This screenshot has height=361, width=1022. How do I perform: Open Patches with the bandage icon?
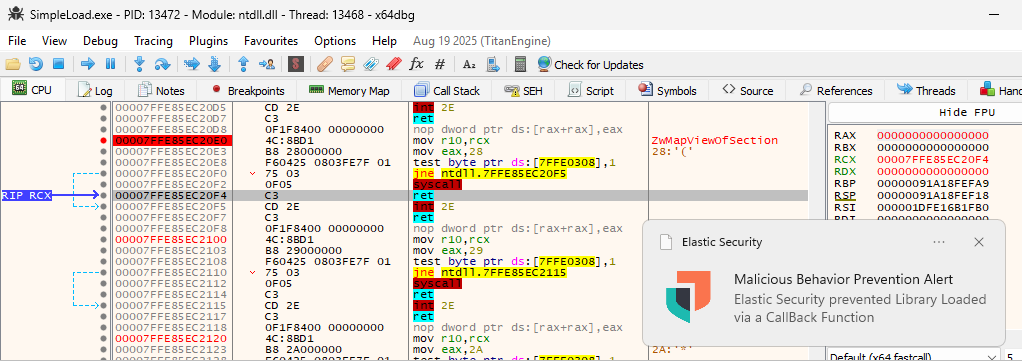[x=325, y=65]
